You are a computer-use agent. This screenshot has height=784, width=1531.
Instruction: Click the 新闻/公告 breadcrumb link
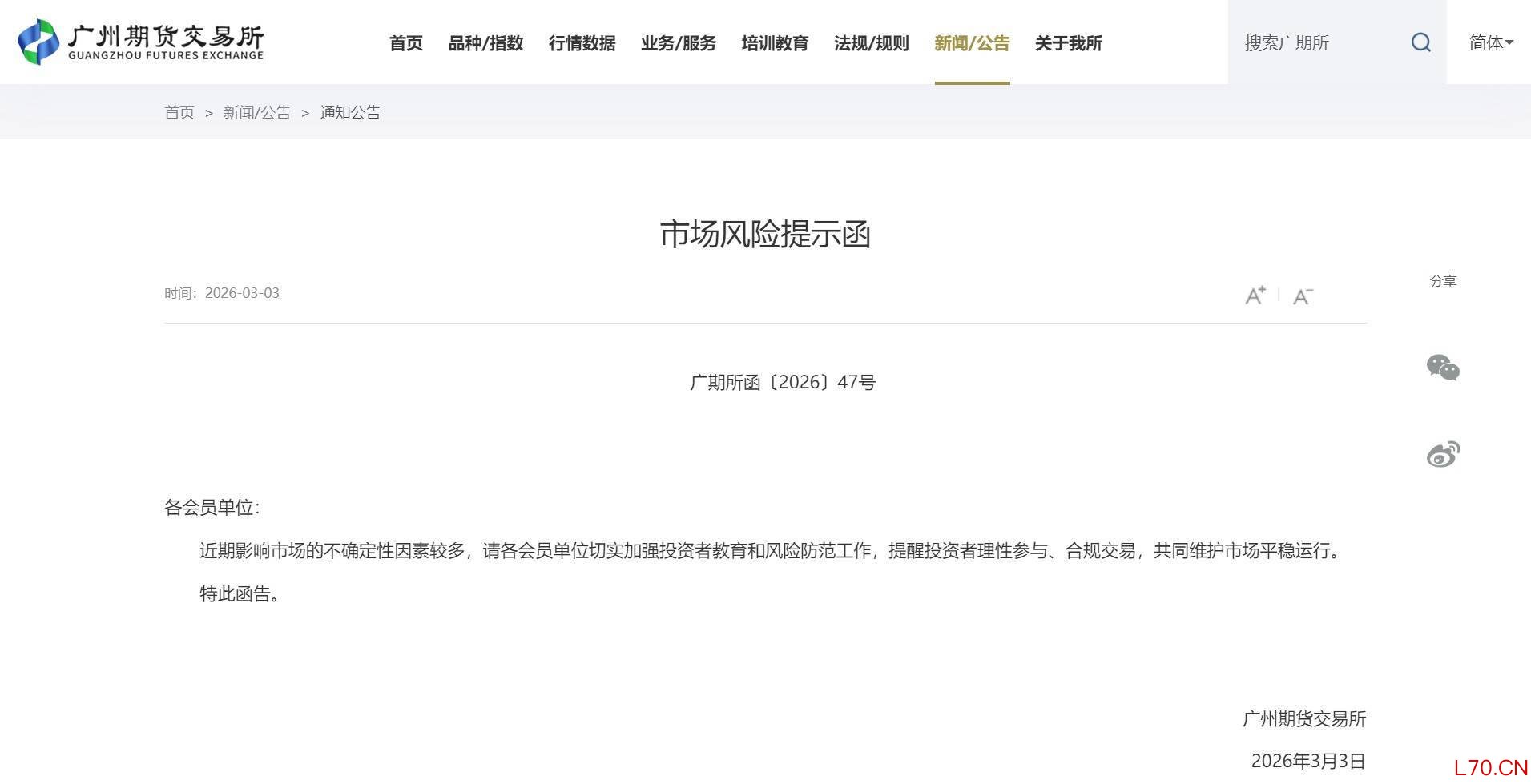256,113
